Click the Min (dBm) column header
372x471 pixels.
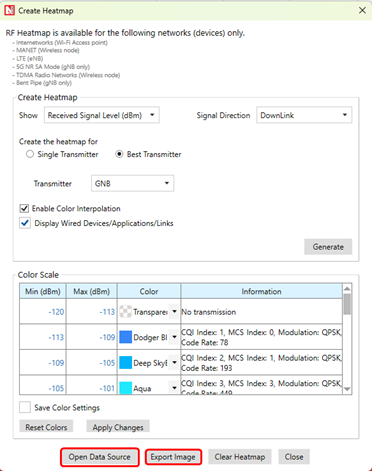43,291
